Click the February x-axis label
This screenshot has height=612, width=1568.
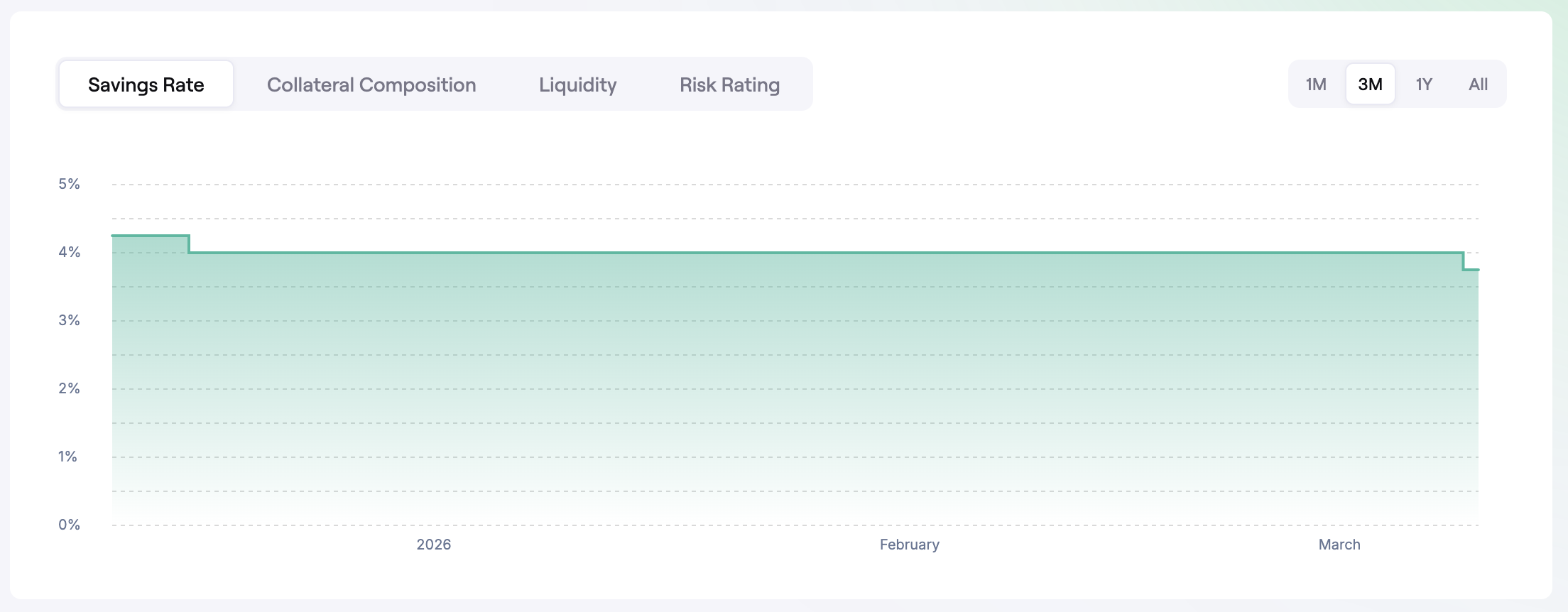[x=909, y=545]
